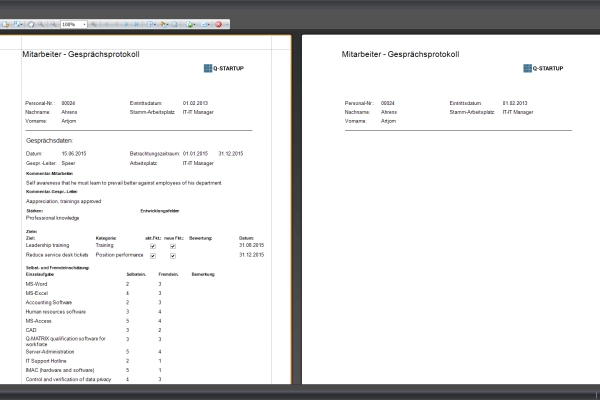600x400 pixels.
Task: Click the first page title Mitarbeiter - Gesprächsprotokoll
Action: pos(81,54)
